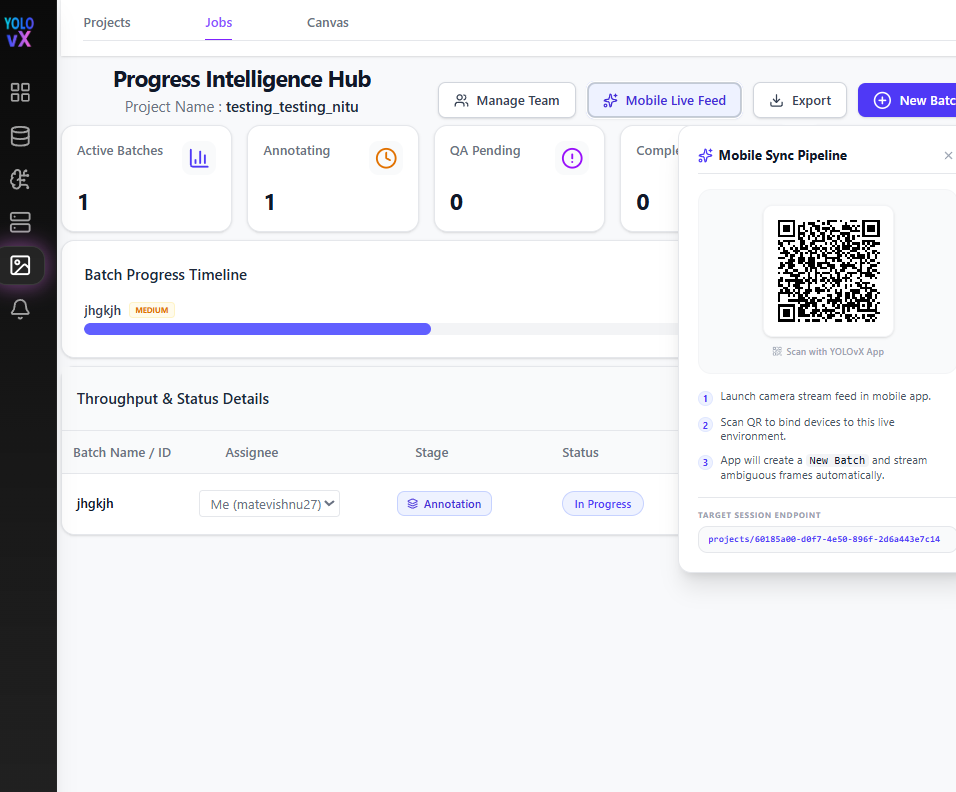
Task: Click the Annotating stat card
Action: [333, 179]
